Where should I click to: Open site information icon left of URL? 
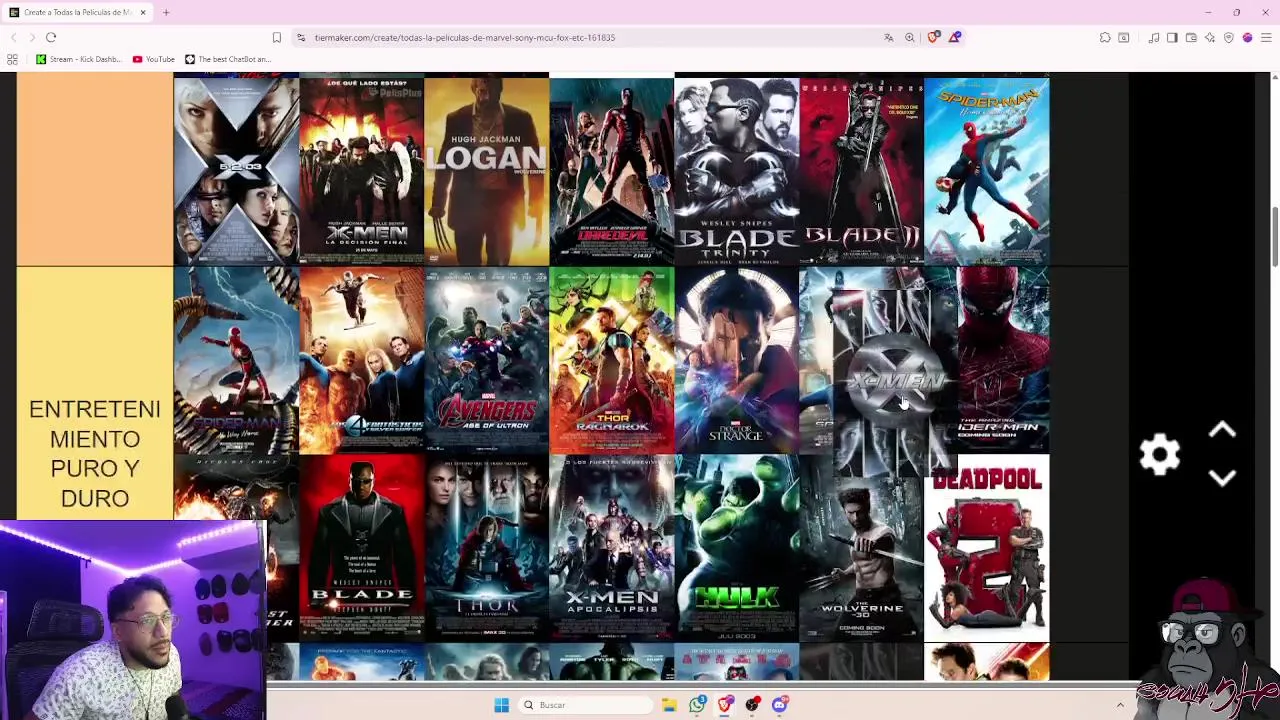tap(301, 37)
